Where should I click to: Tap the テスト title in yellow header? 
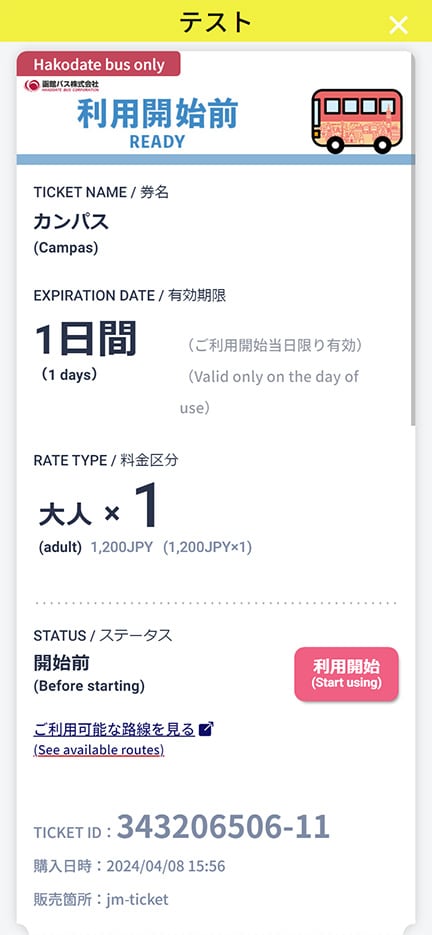[x=216, y=22]
